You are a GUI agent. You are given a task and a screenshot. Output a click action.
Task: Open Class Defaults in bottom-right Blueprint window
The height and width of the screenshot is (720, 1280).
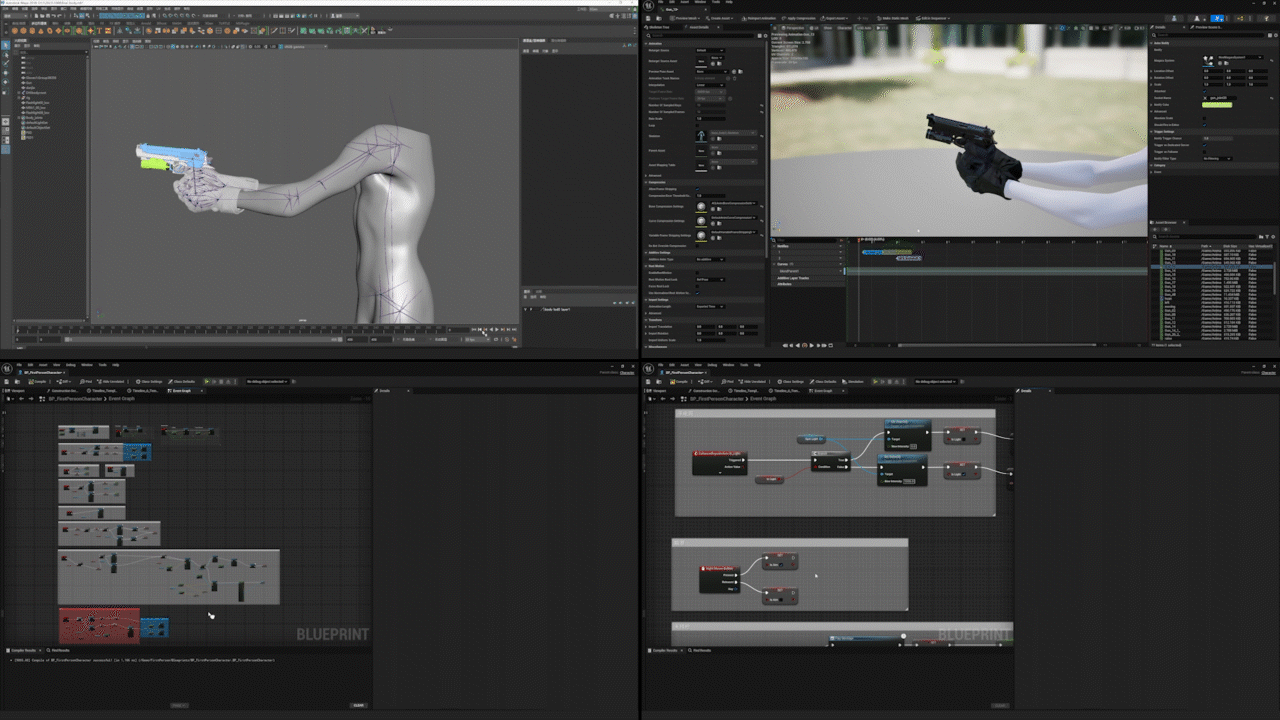[x=823, y=382]
